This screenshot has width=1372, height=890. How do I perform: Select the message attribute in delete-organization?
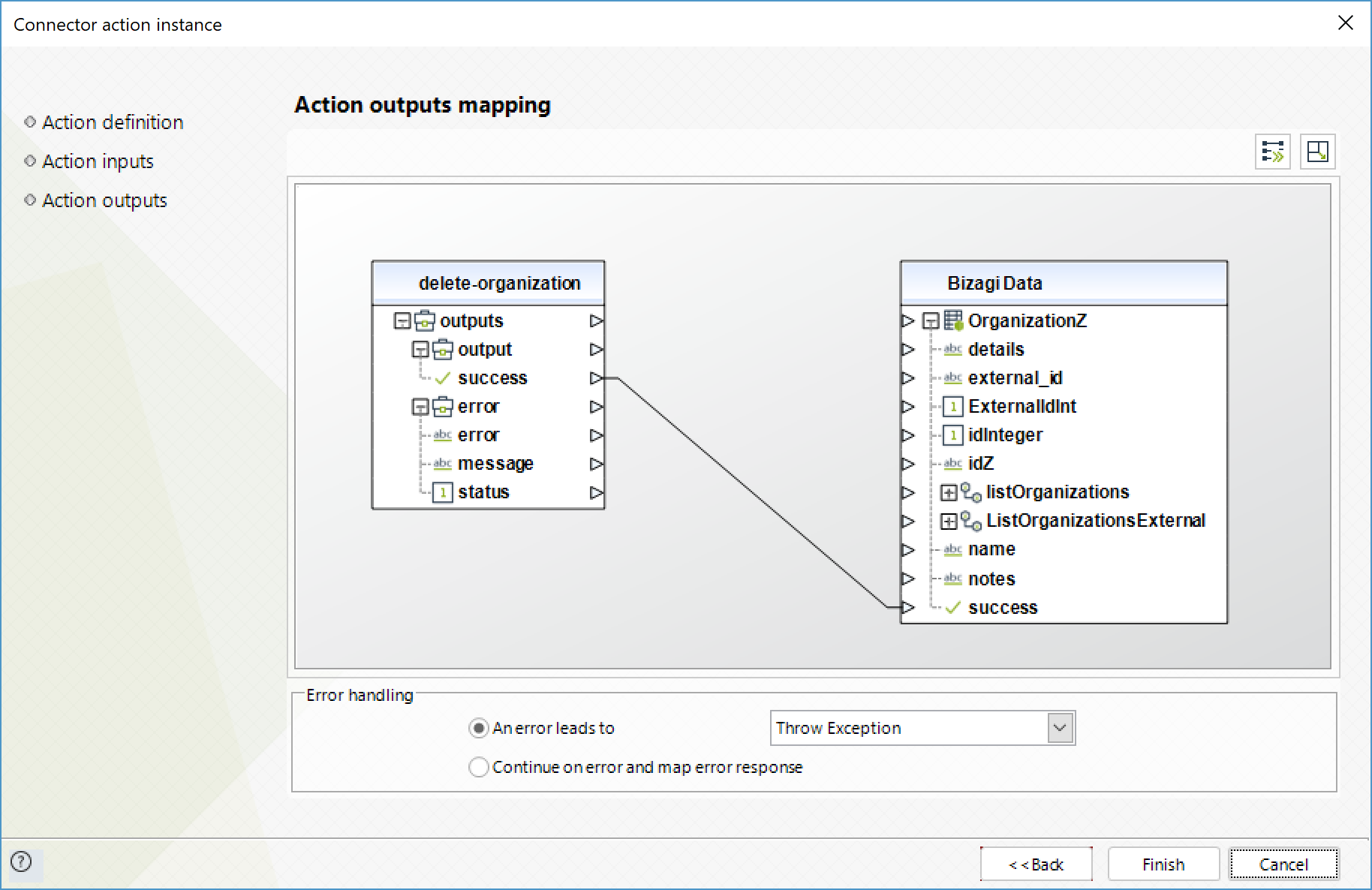(x=495, y=464)
